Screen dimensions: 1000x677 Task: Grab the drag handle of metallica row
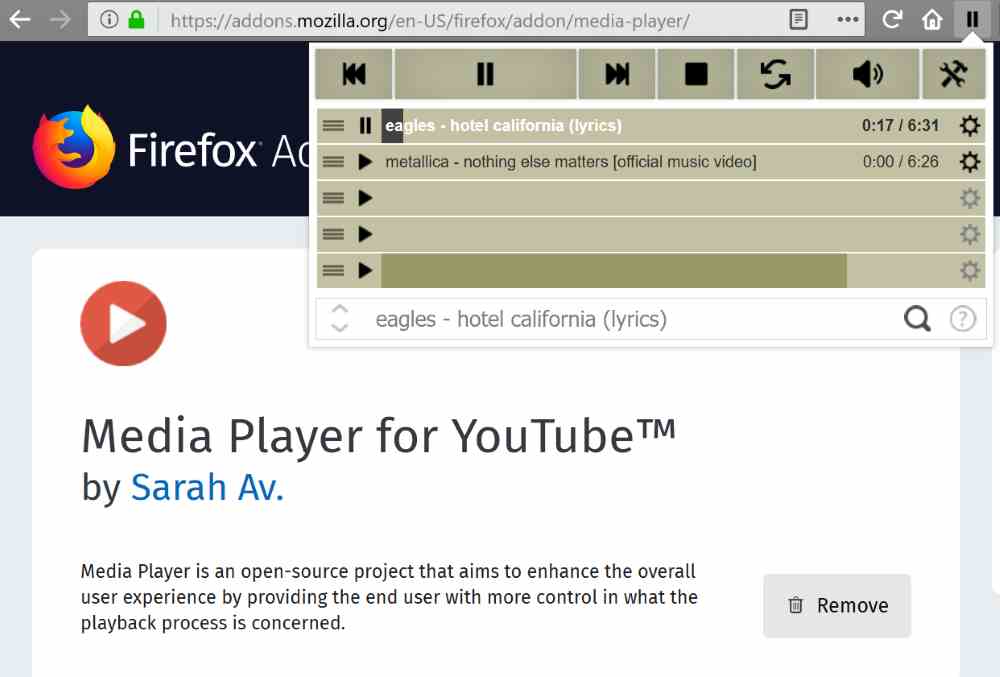click(333, 162)
